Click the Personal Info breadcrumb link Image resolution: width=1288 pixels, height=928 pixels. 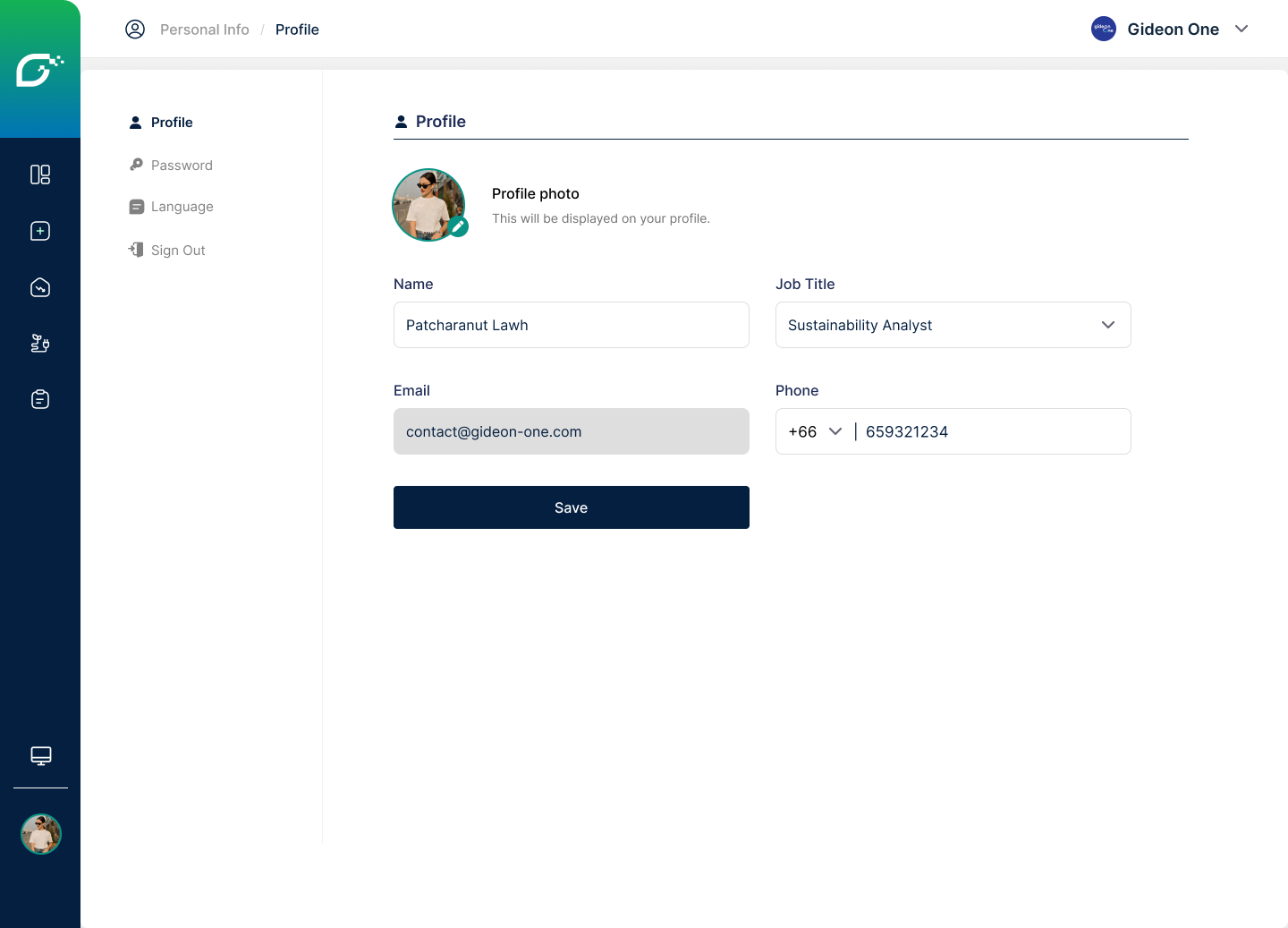[204, 30]
